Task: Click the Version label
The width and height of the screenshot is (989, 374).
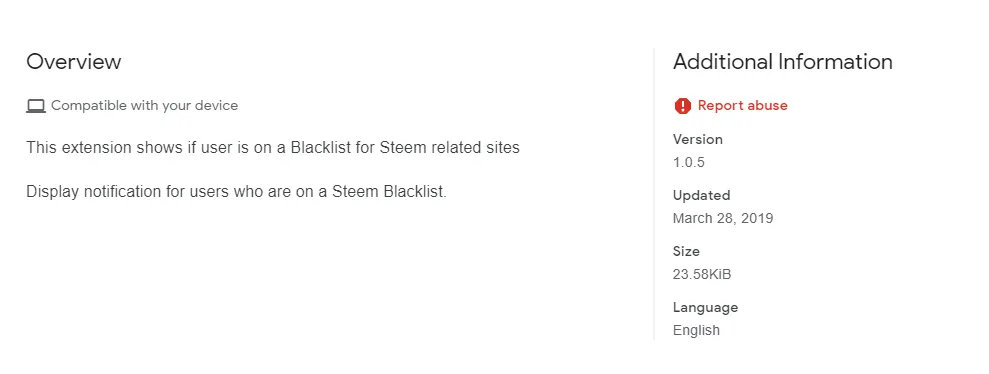Action: coord(698,139)
